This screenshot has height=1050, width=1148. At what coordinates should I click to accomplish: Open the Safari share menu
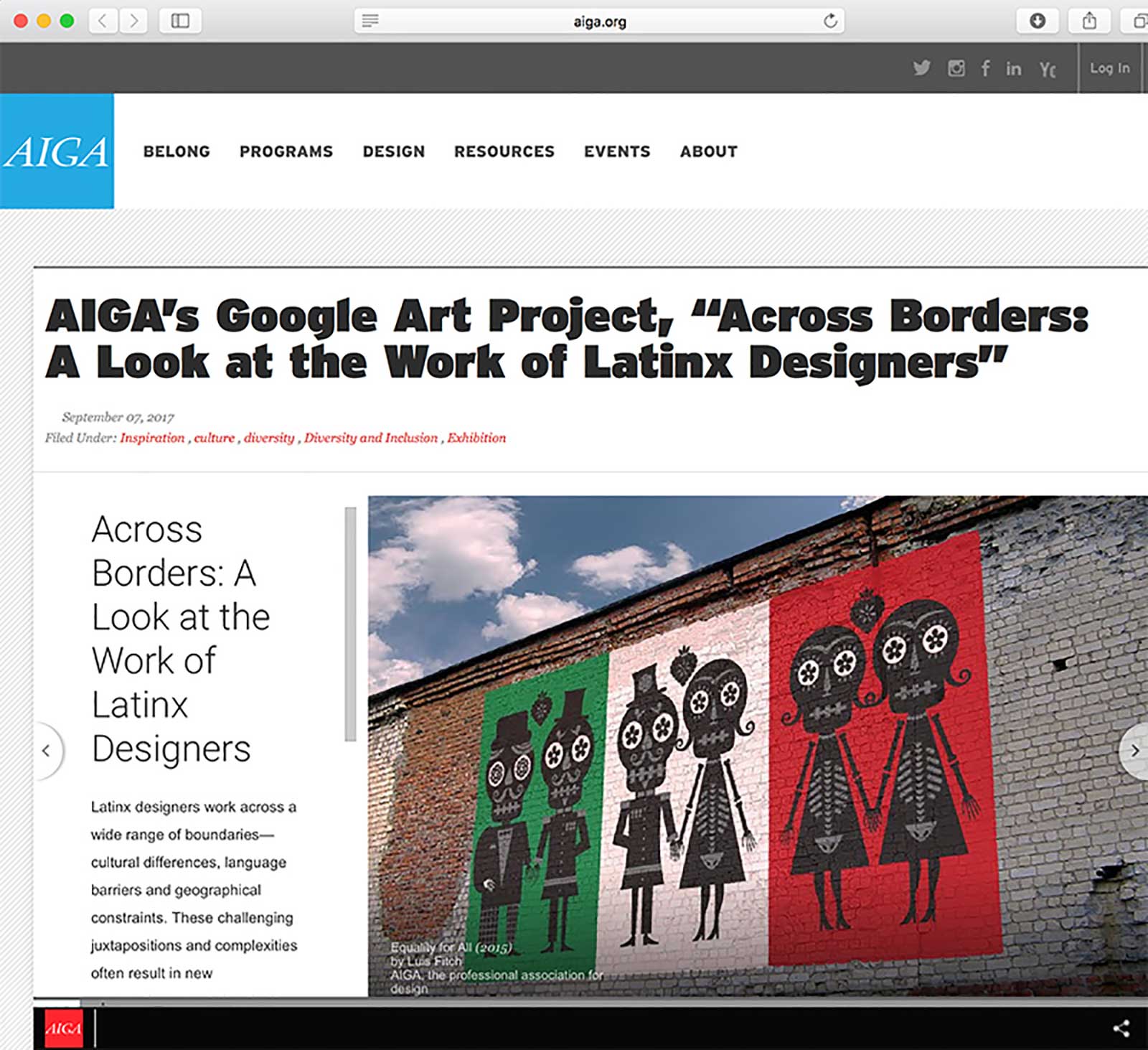pos(1089,21)
